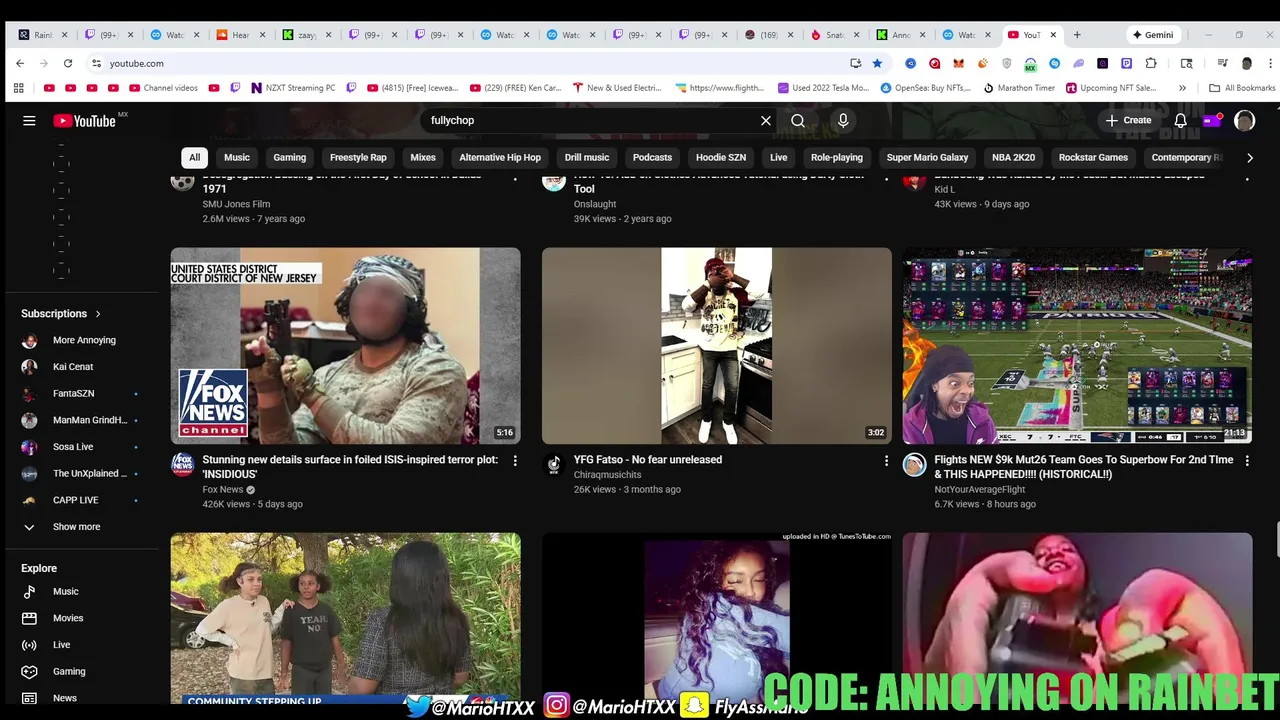Open YouTube notifications bell
Viewport: 1280px width, 720px height.
(1180, 120)
